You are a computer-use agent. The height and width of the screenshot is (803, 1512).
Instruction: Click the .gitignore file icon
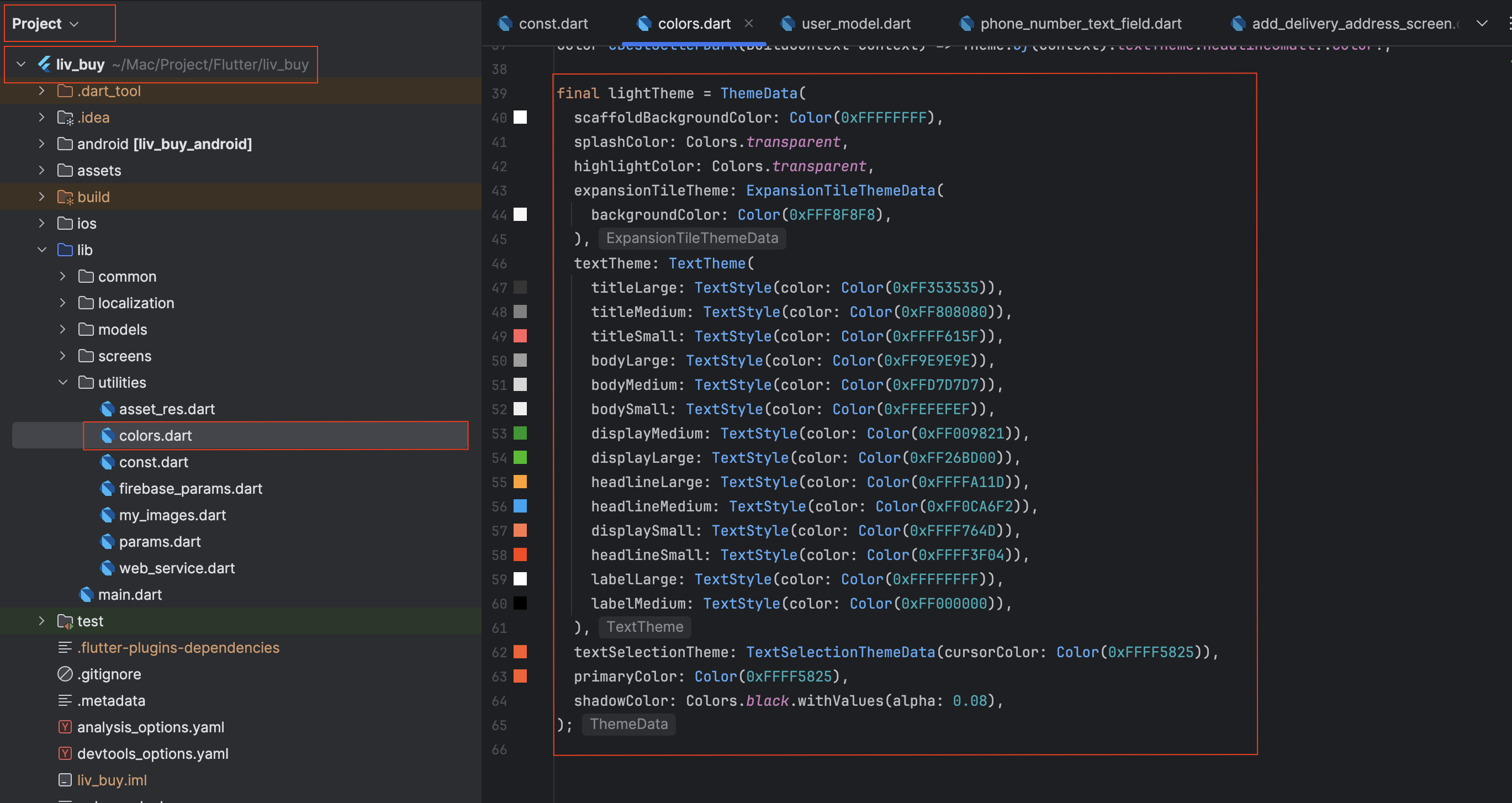[65, 674]
